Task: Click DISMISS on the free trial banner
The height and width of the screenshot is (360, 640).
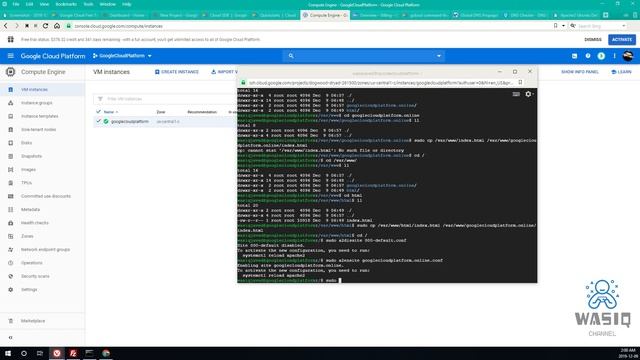Action: (593, 40)
